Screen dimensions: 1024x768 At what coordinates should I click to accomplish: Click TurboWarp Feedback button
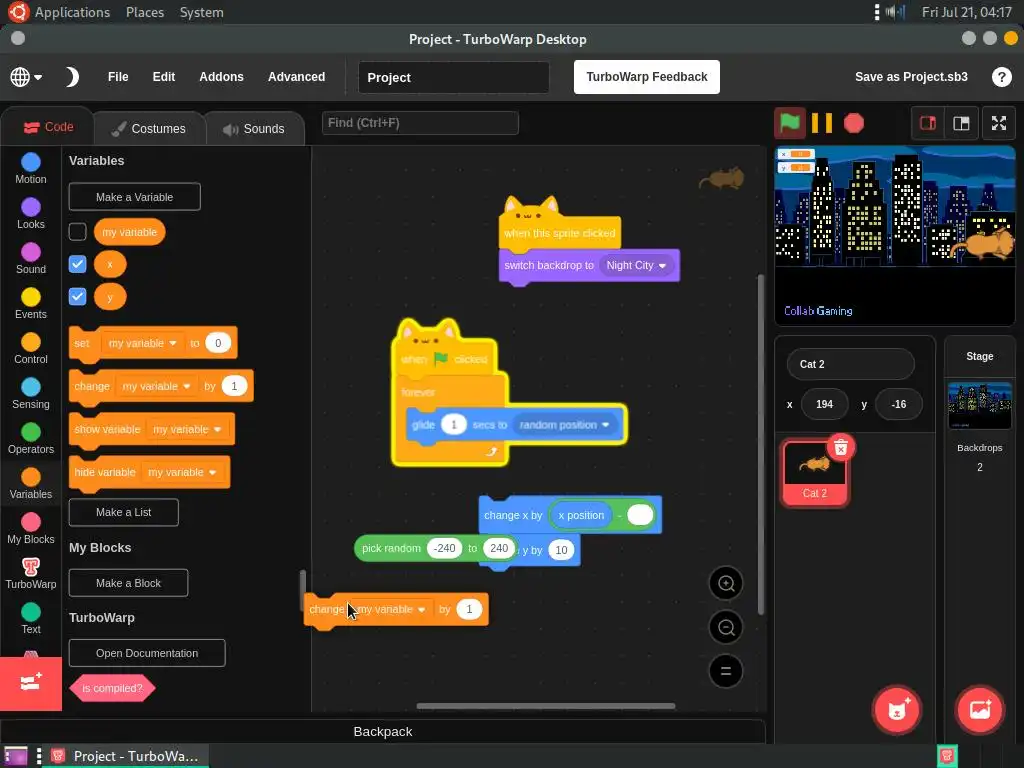coord(647,77)
